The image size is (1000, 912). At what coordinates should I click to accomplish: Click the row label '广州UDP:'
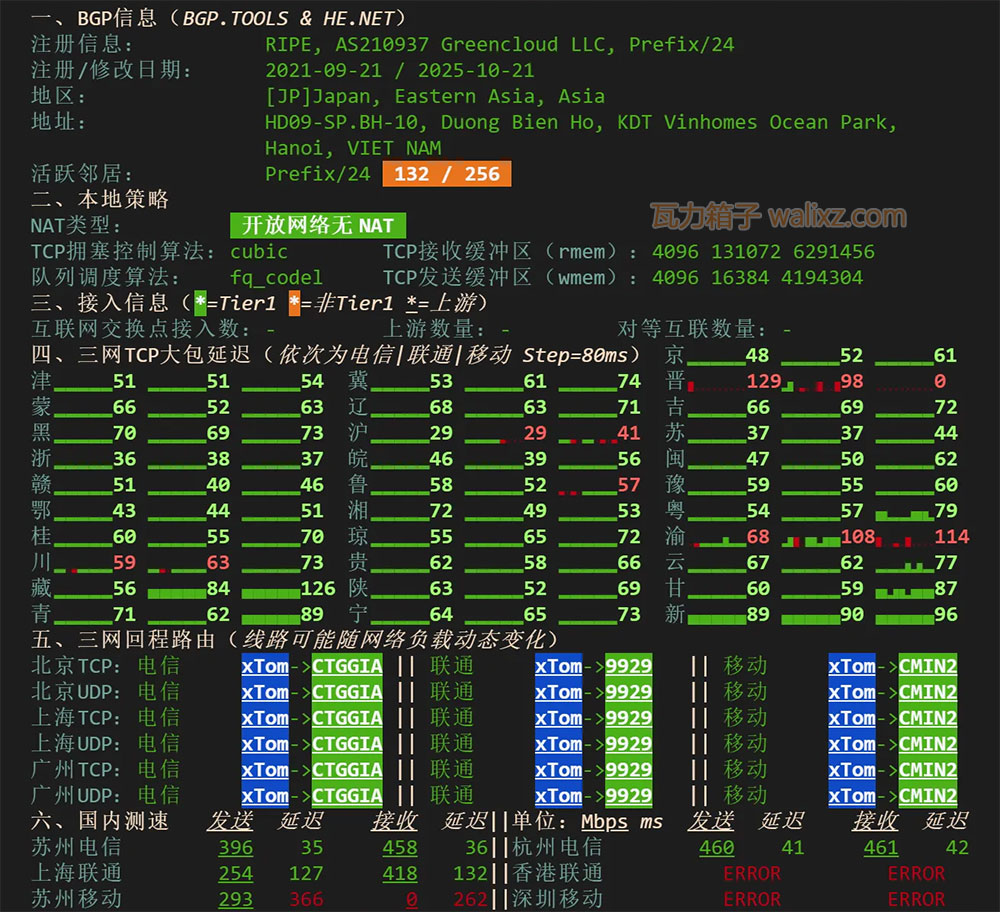point(76,796)
